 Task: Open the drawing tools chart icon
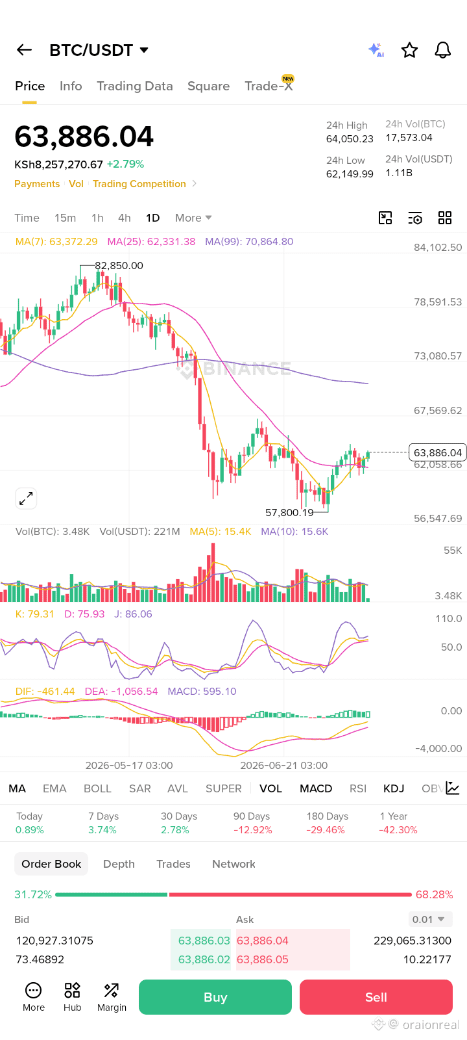[385, 218]
